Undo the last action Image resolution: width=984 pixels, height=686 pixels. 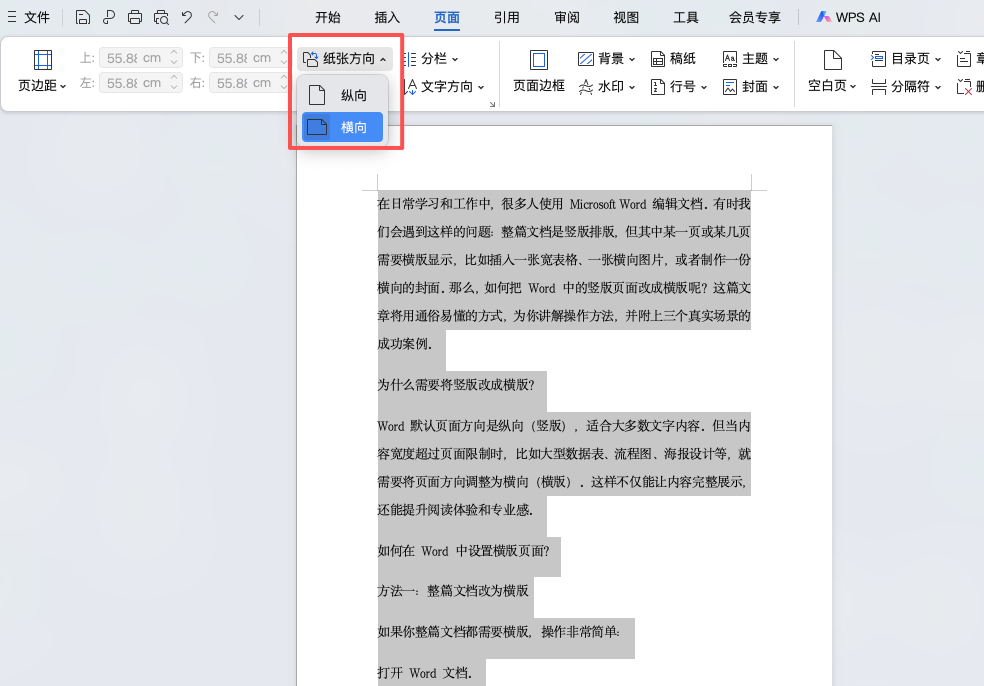(189, 17)
